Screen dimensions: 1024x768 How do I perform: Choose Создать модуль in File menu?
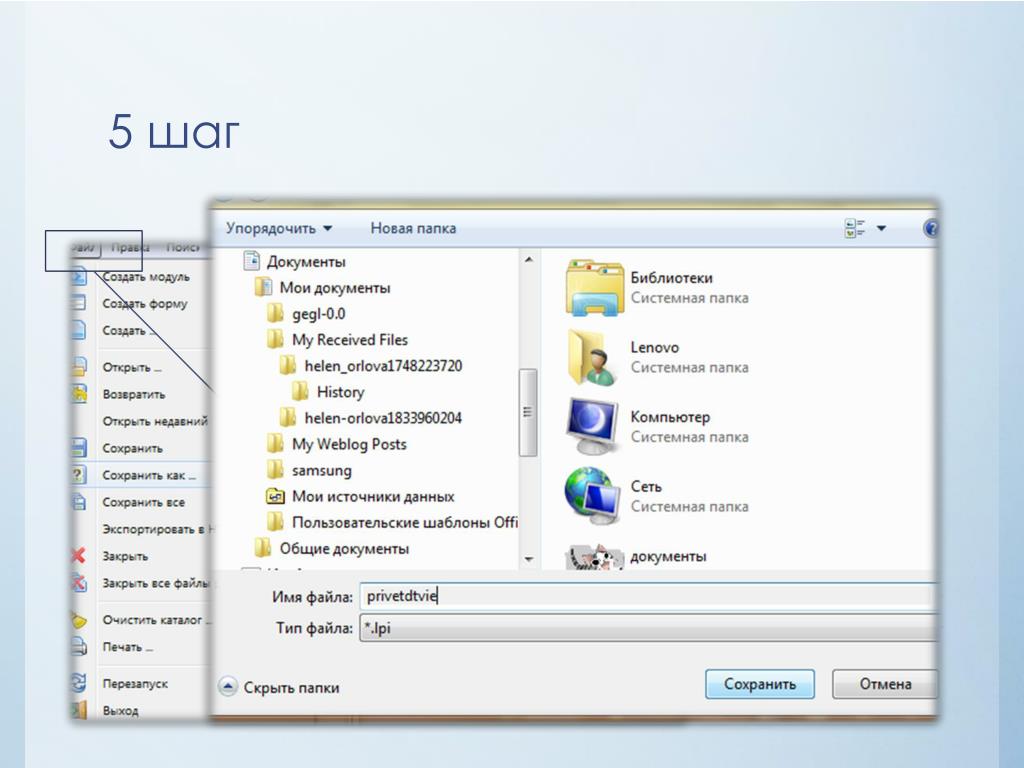[146, 277]
